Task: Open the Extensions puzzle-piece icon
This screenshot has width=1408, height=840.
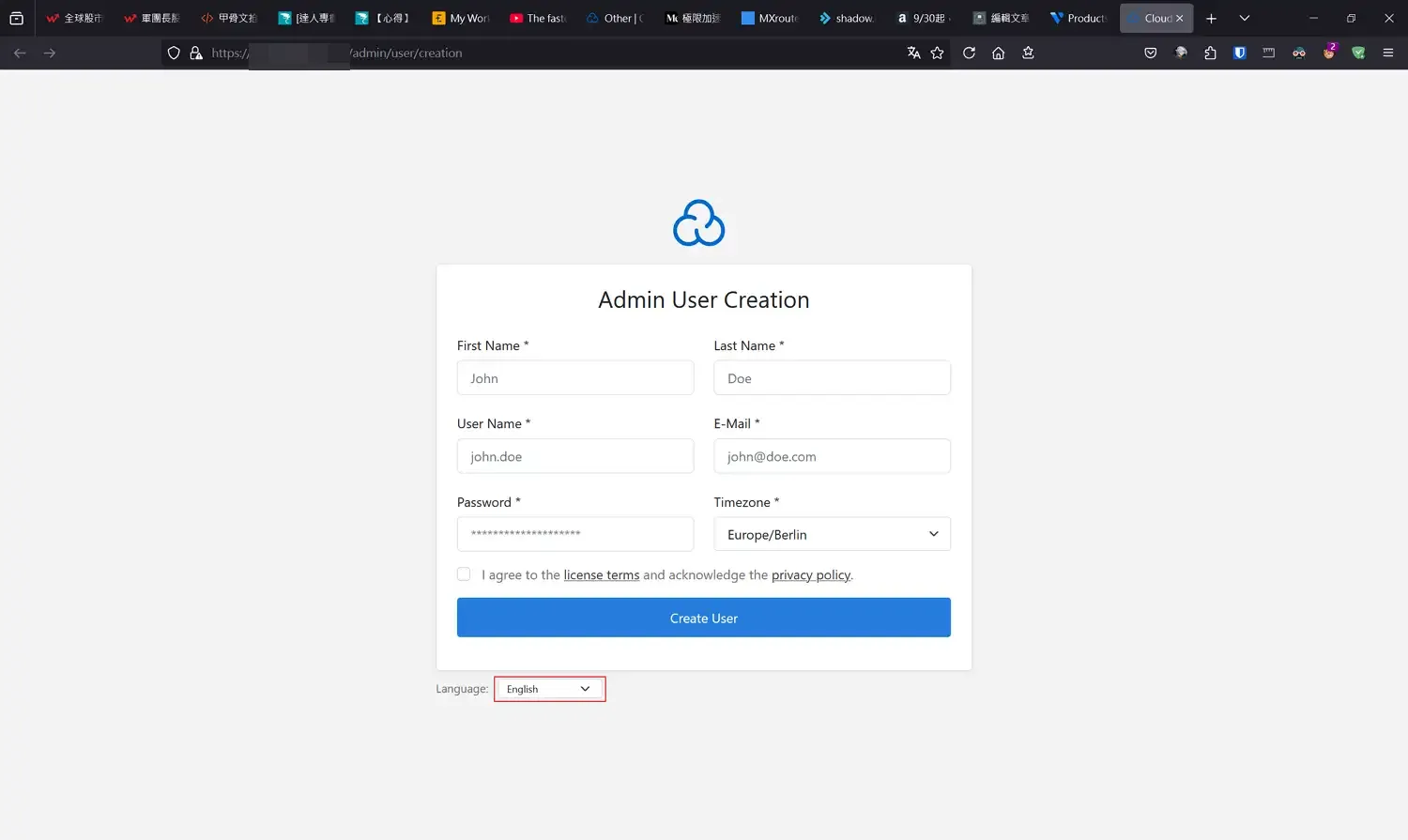Action: (1210, 53)
